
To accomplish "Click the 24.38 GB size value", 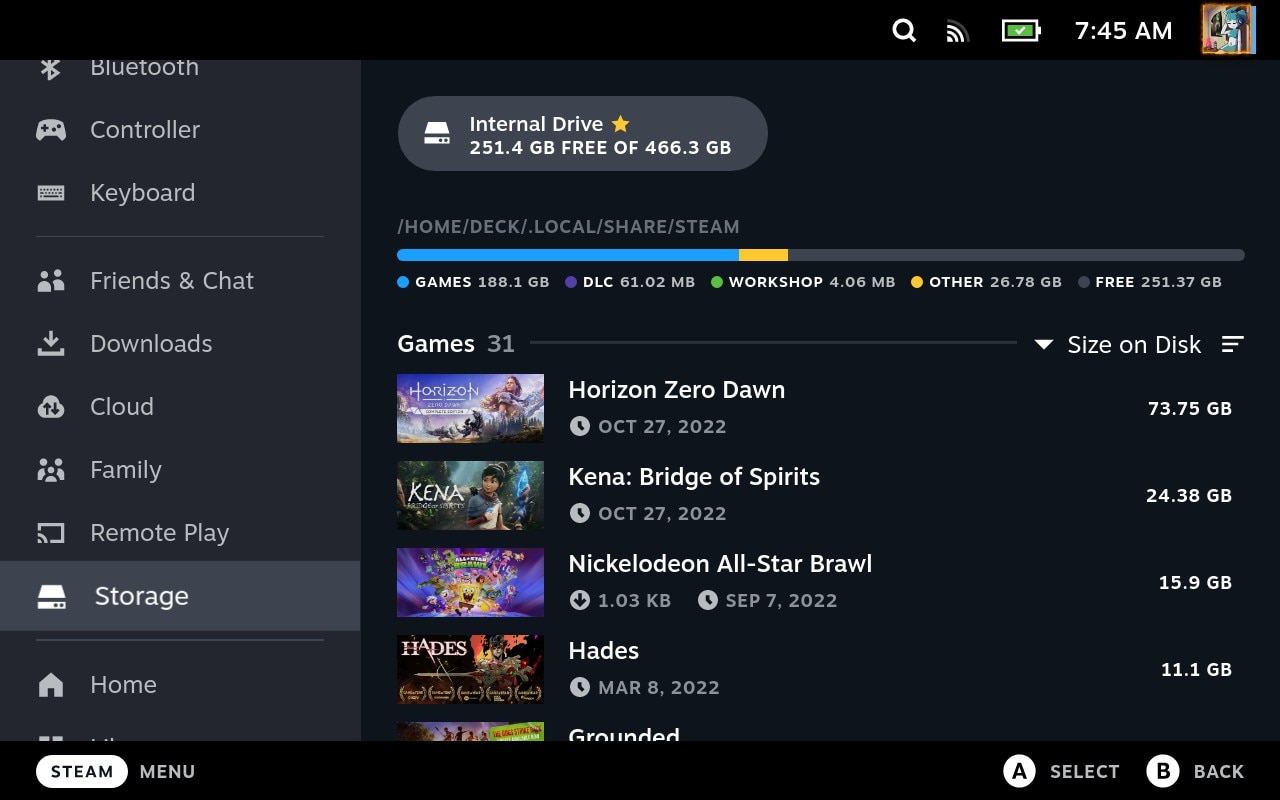I will 1189,496.
